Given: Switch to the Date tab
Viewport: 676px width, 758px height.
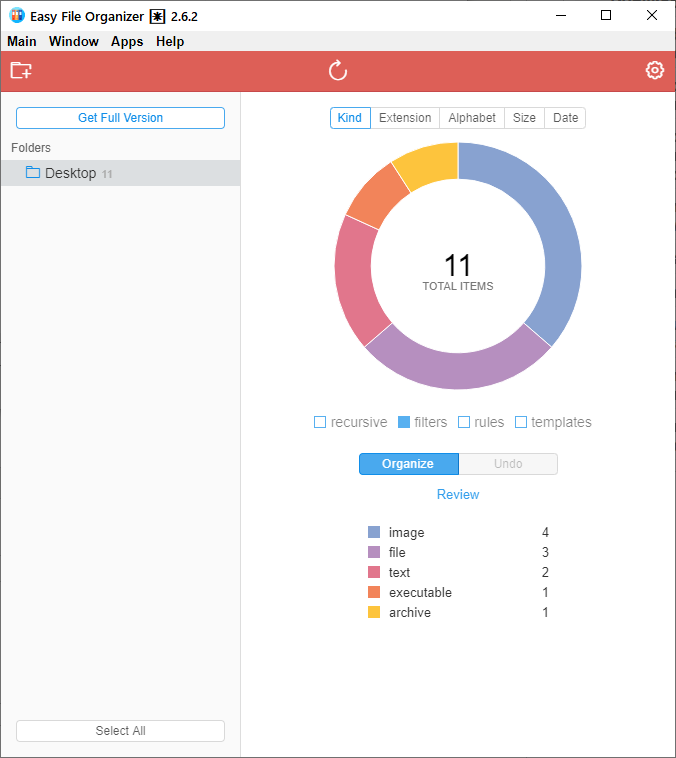Looking at the screenshot, I should [565, 118].
